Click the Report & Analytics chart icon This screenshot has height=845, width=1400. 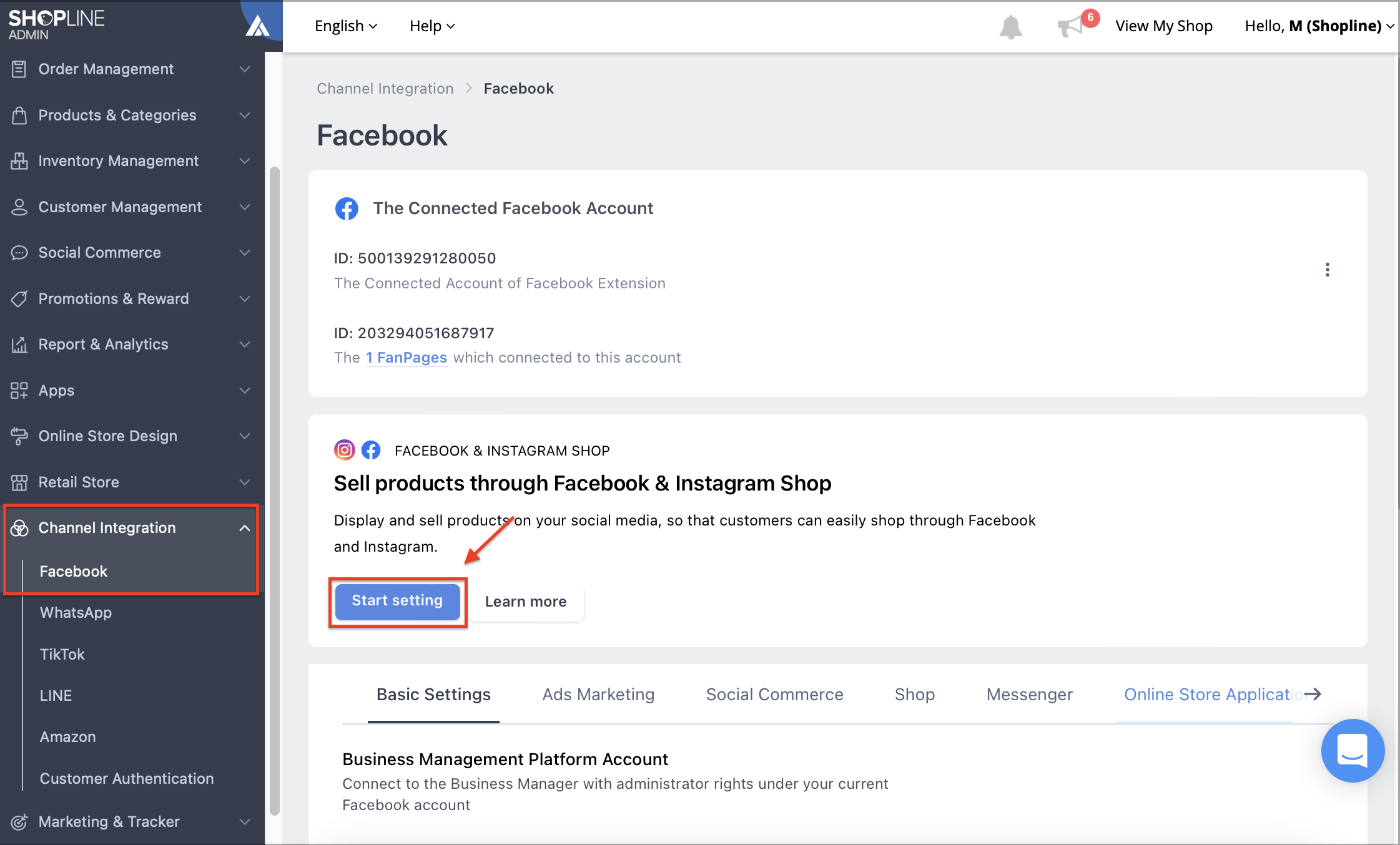click(19, 344)
